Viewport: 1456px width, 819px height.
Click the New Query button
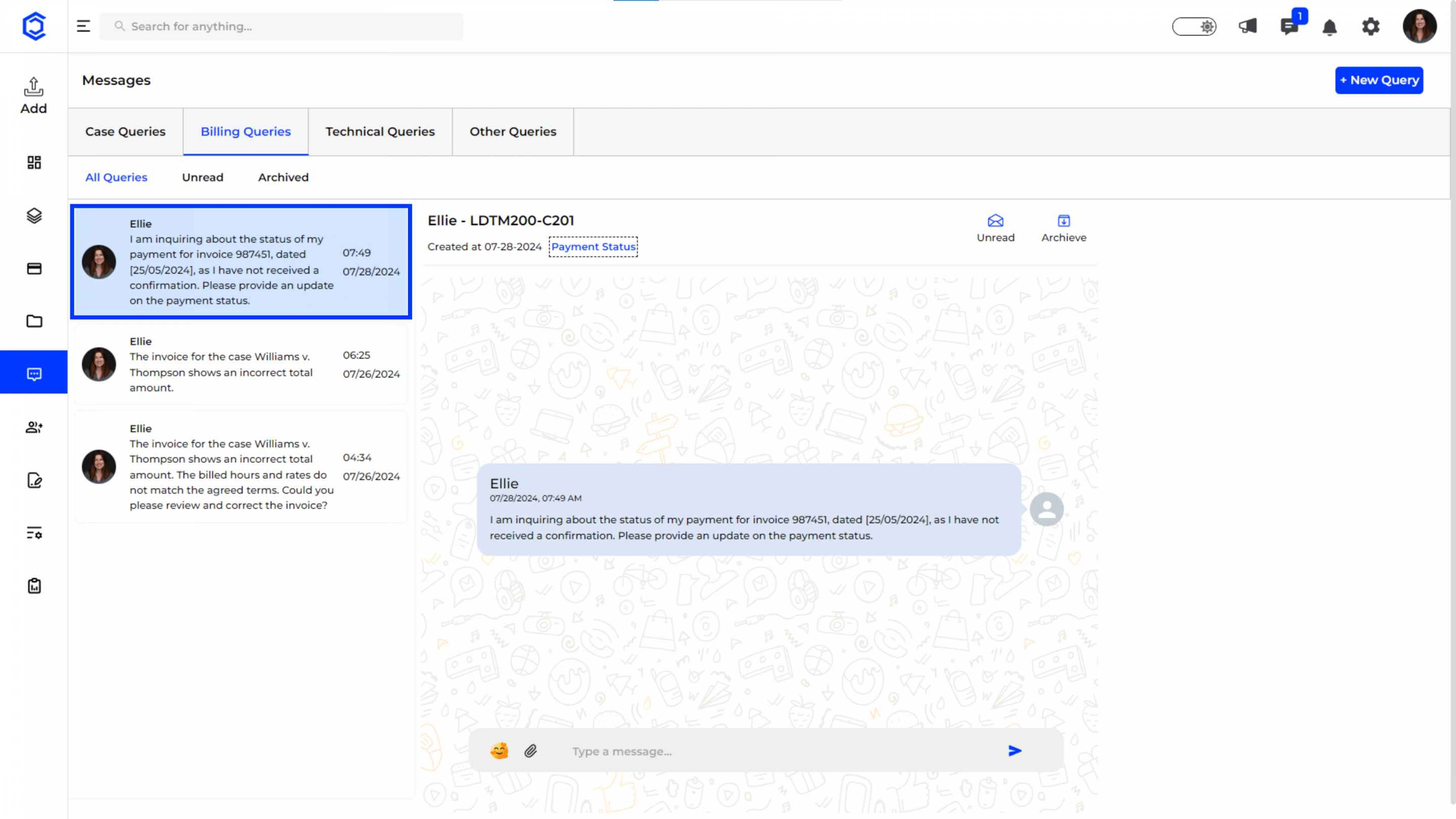click(x=1379, y=80)
